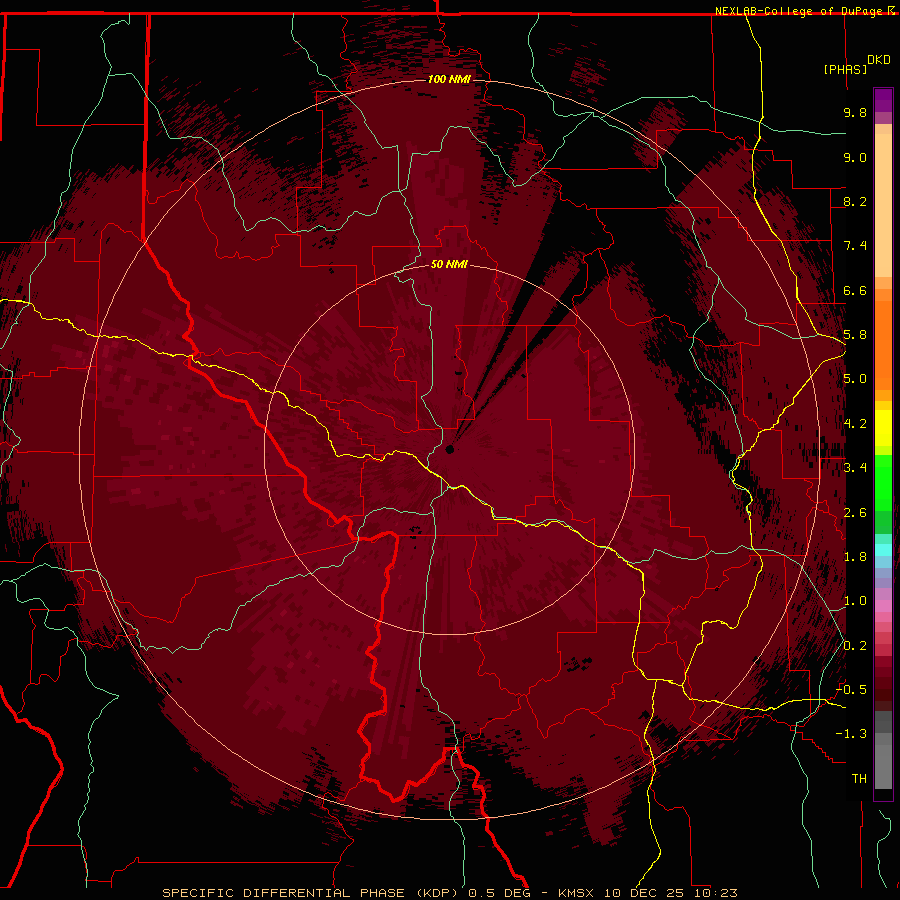Click the -1.3 value on the color scale

coord(851,734)
